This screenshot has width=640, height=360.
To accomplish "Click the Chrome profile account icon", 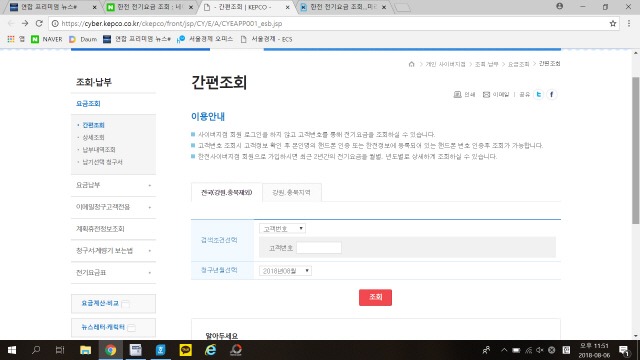I will pos(560,7).
